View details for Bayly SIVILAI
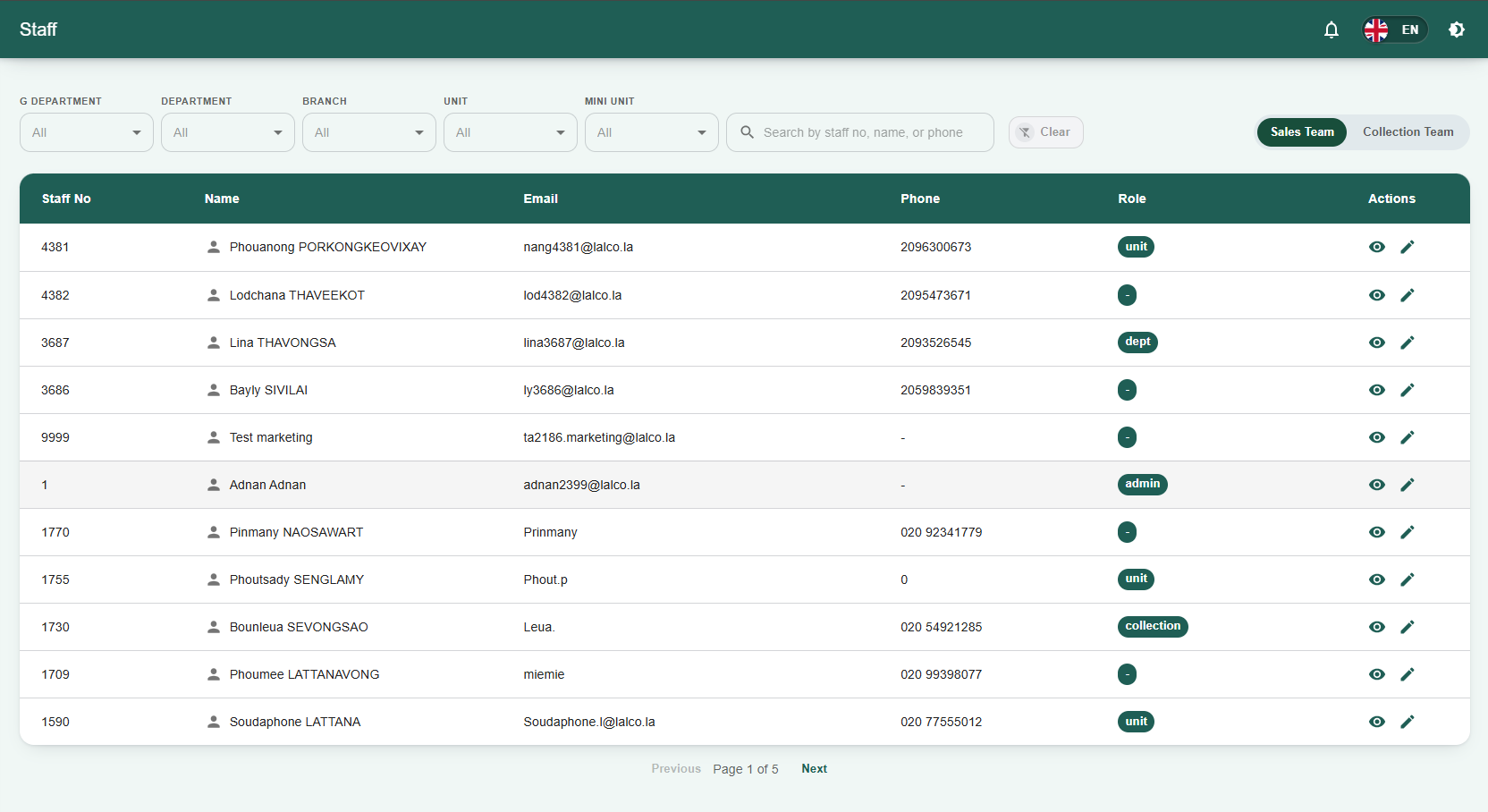This screenshot has width=1488, height=812. [x=1377, y=390]
